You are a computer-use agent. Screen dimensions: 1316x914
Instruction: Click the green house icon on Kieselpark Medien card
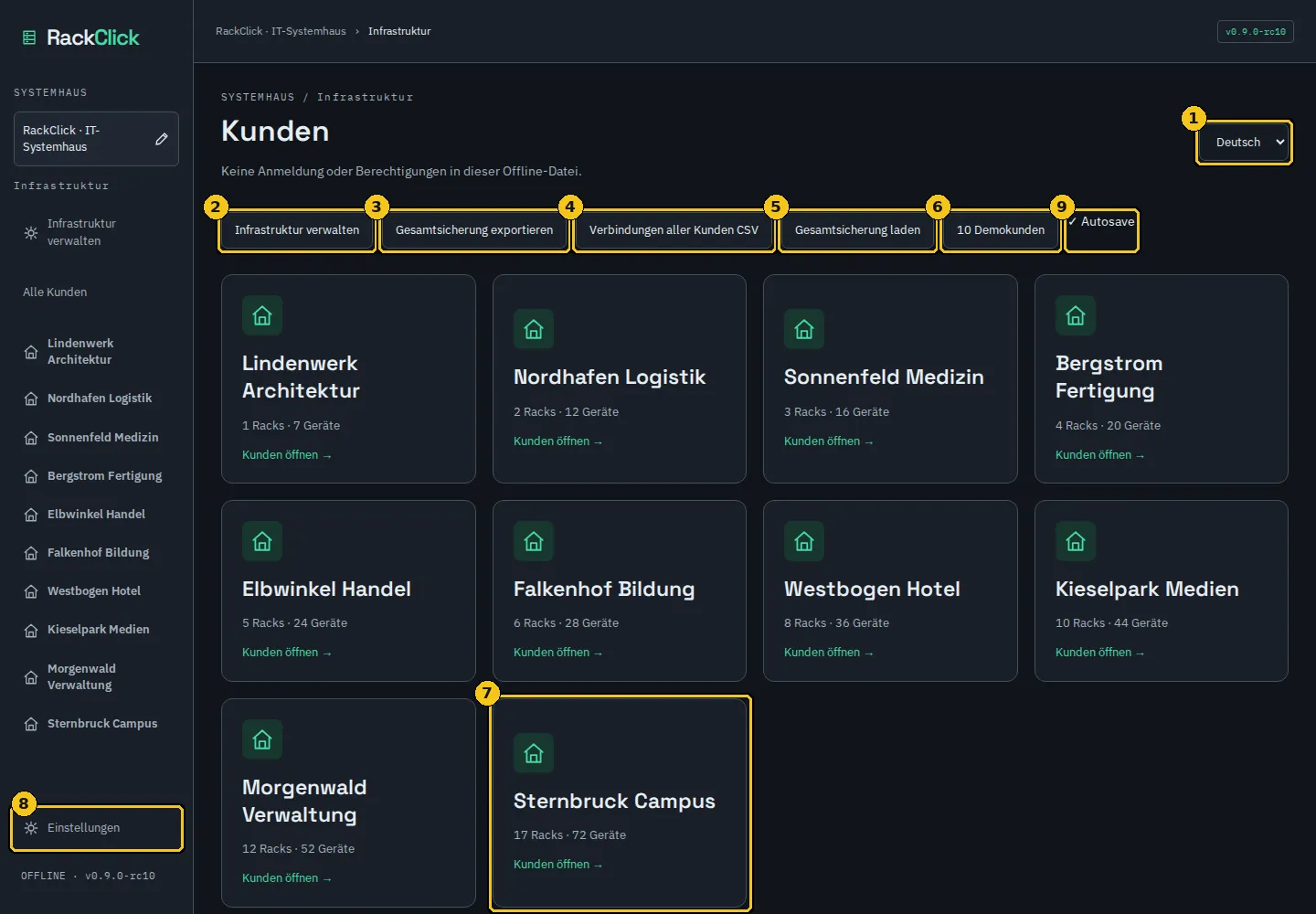[x=1076, y=541]
